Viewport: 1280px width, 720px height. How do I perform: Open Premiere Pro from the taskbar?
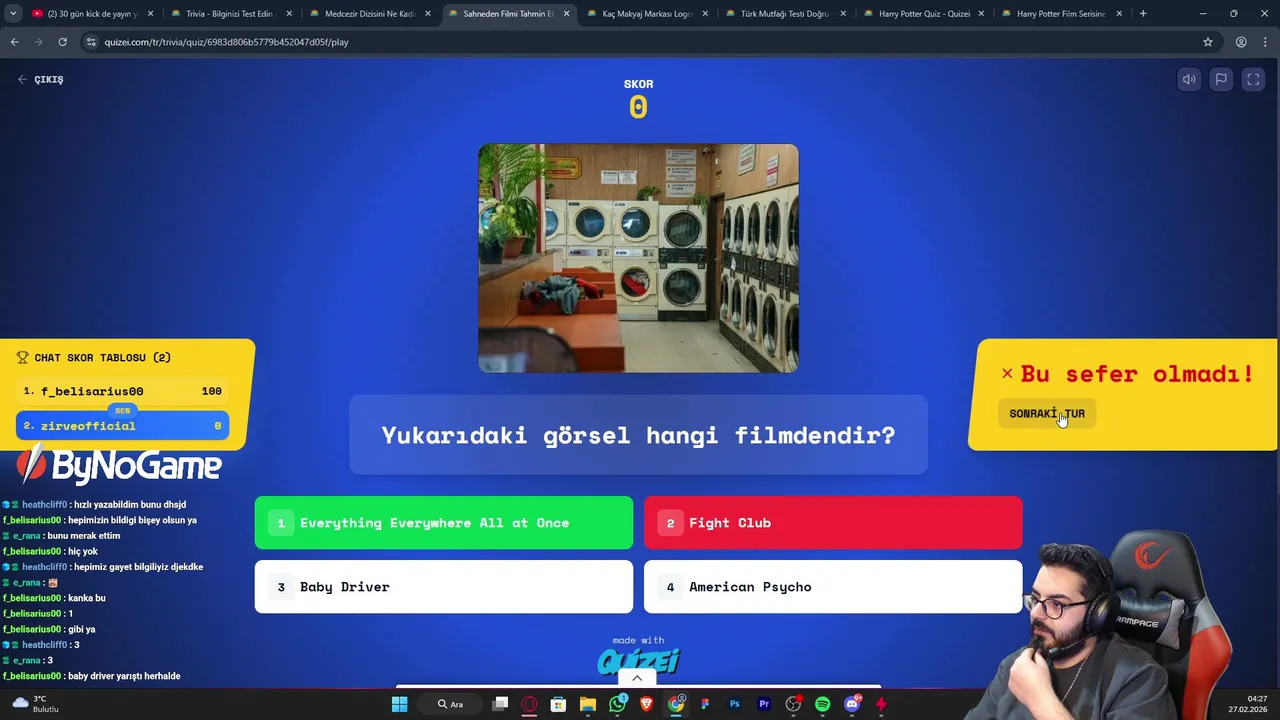pos(764,704)
